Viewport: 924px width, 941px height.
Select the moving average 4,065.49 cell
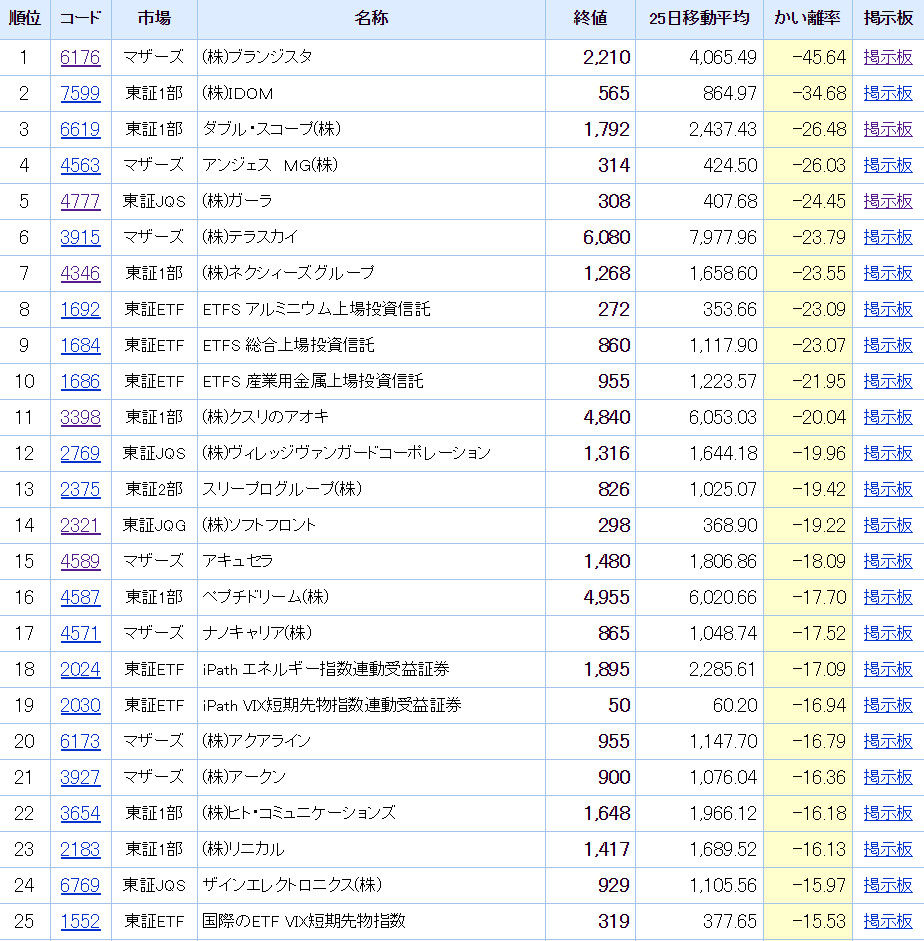(x=699, y=58)
